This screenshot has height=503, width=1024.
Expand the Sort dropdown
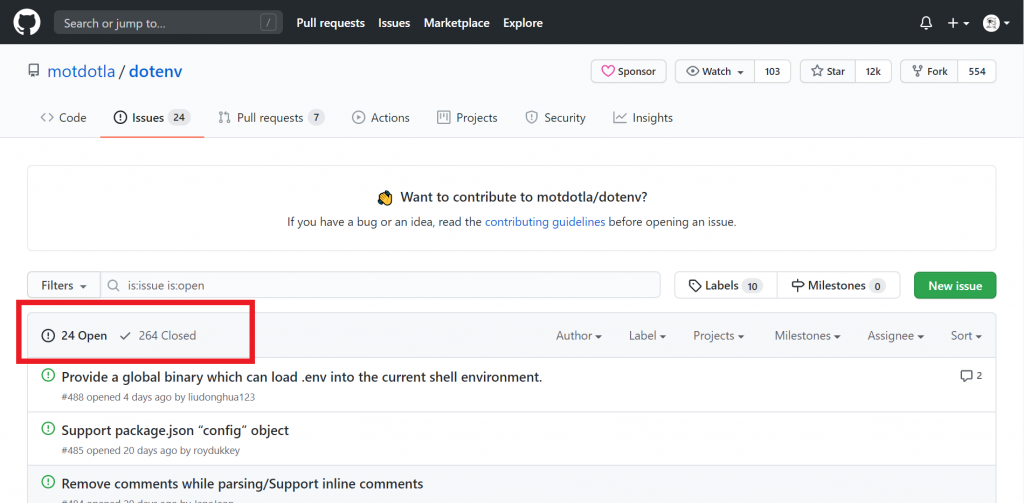click(x=966, y=336)
